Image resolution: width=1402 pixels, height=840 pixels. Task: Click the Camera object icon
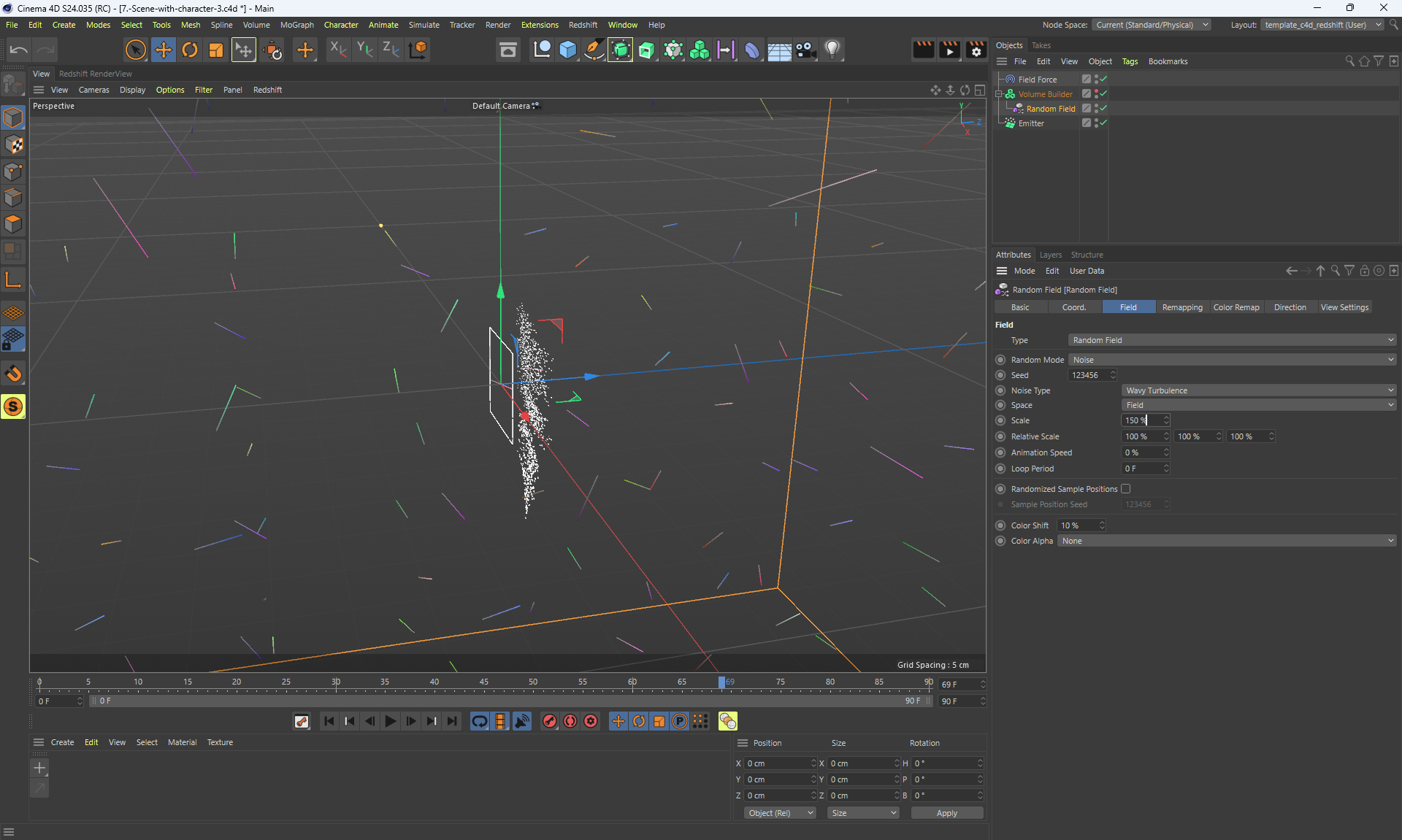tap(805, 50)
